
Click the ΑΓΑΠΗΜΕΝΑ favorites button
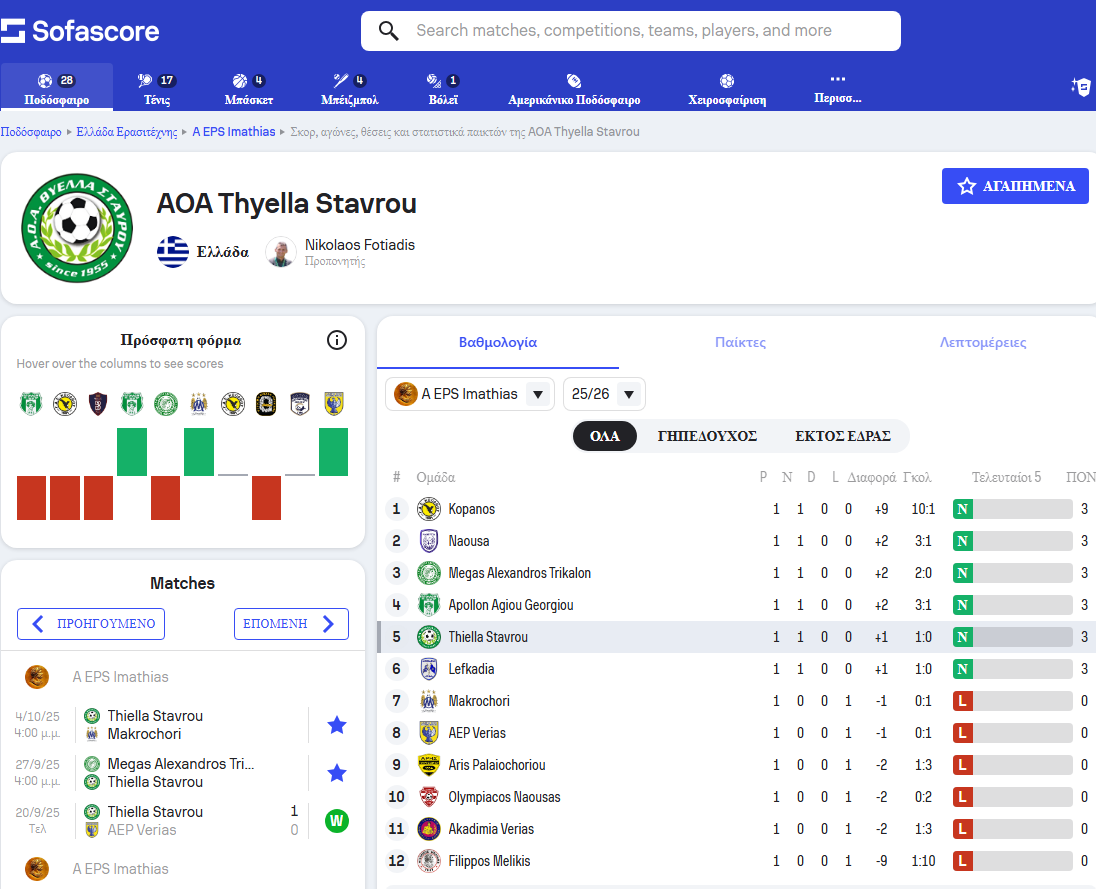tap(1015, 186)
